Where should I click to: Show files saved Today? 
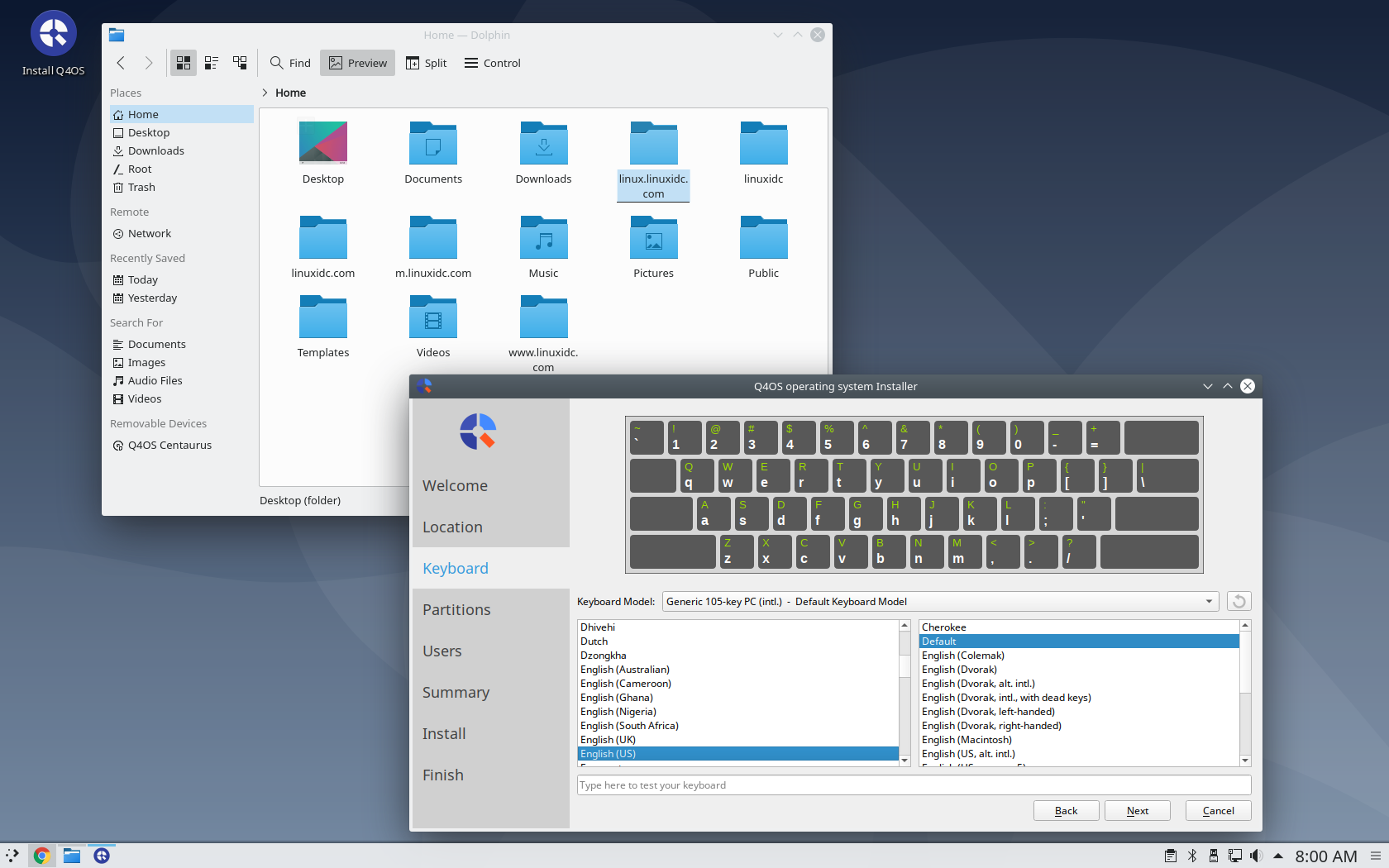pyautogui.click(x=182, y=279)
